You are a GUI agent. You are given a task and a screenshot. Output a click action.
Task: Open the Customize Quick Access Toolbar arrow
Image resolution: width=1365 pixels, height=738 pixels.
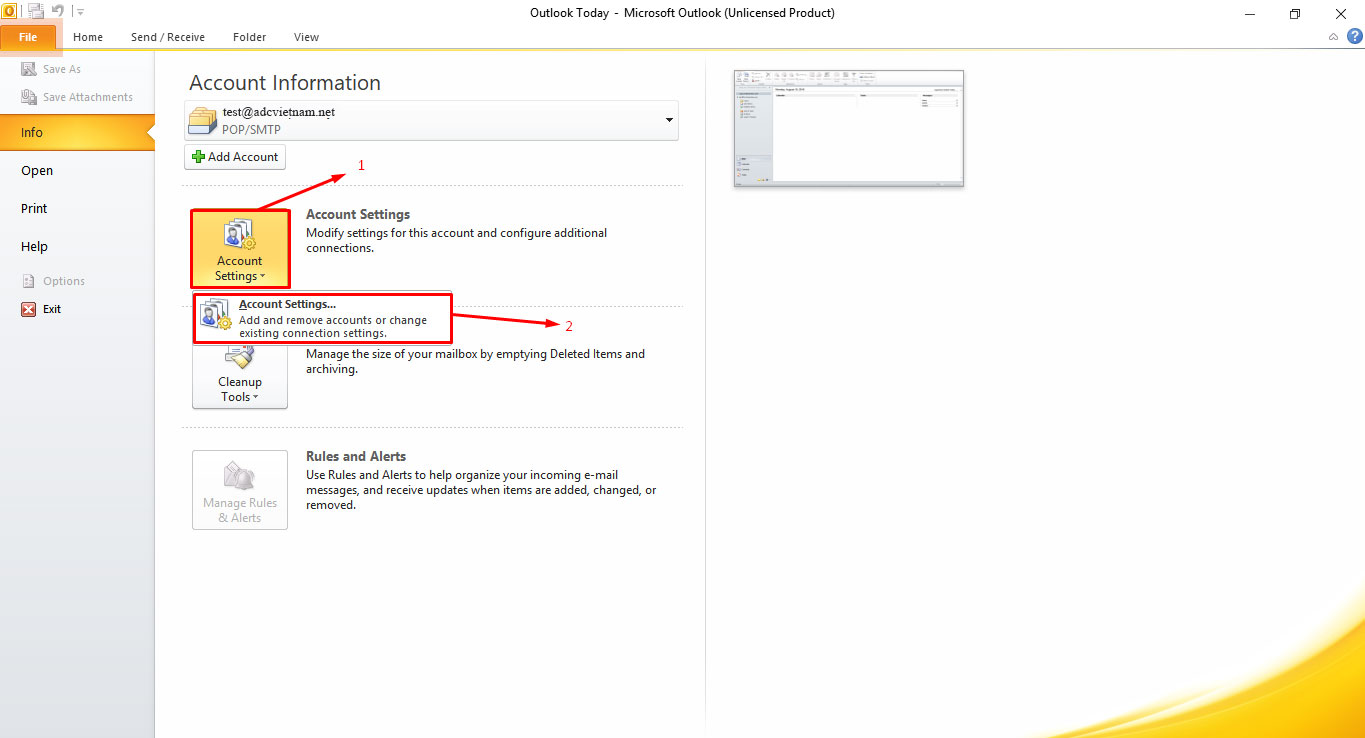[80, 12]
